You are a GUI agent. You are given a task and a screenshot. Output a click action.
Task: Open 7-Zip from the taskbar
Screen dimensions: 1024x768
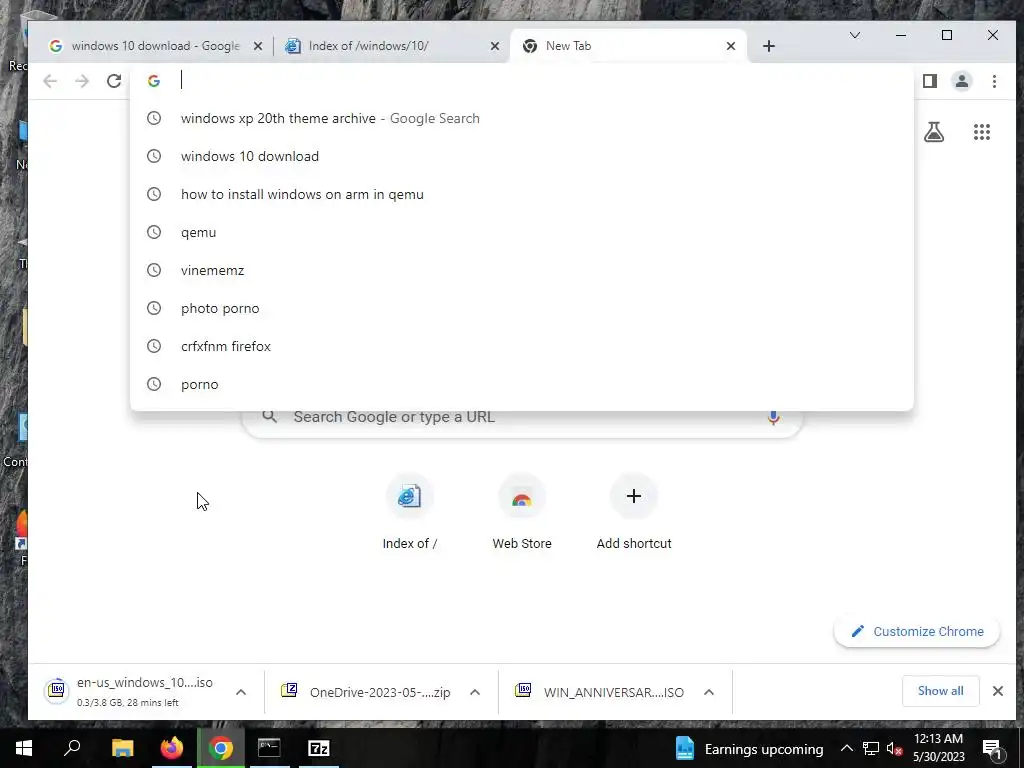[318, 748]
